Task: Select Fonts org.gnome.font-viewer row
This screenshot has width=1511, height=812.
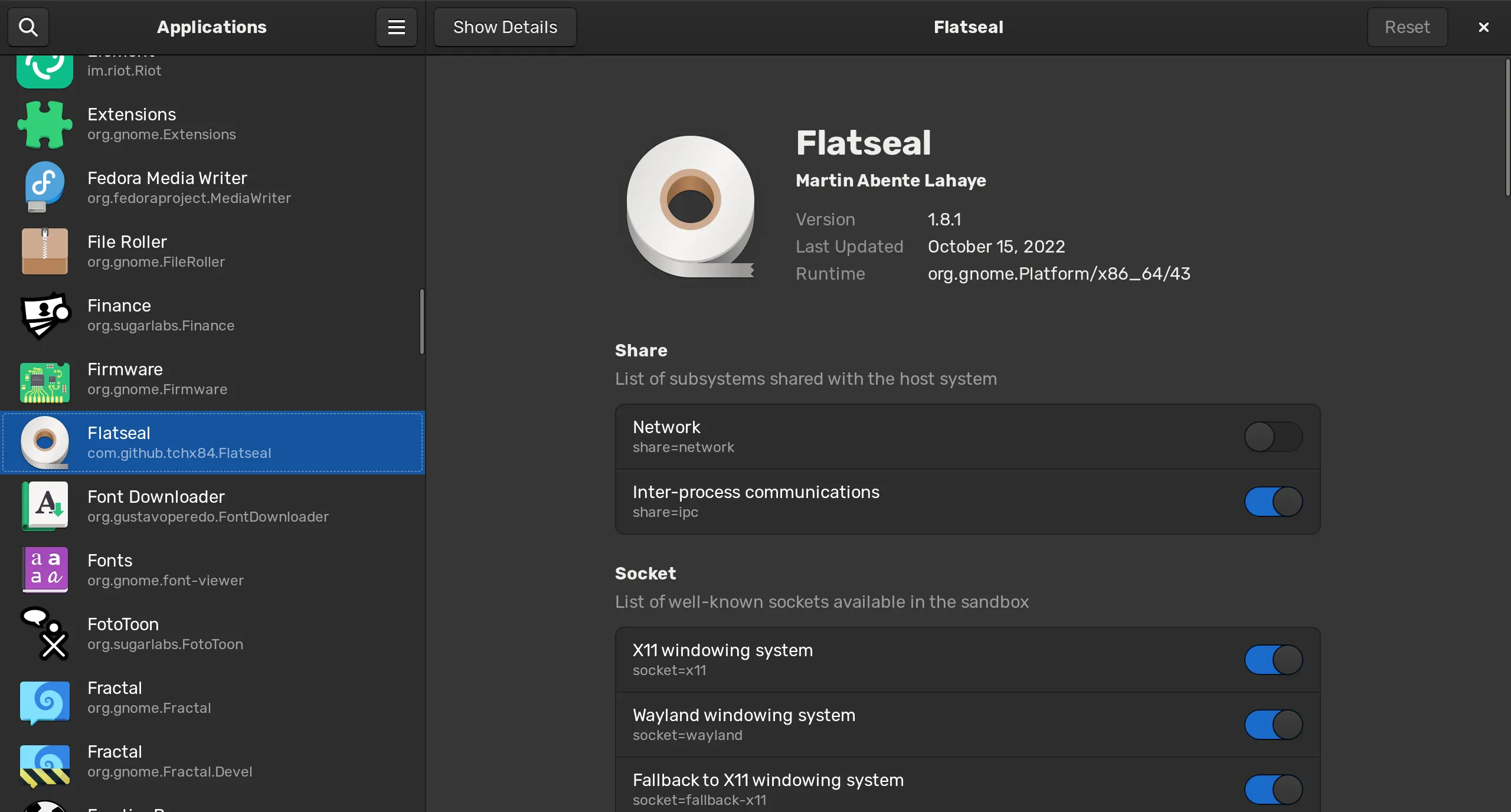Action: [212, 570]
